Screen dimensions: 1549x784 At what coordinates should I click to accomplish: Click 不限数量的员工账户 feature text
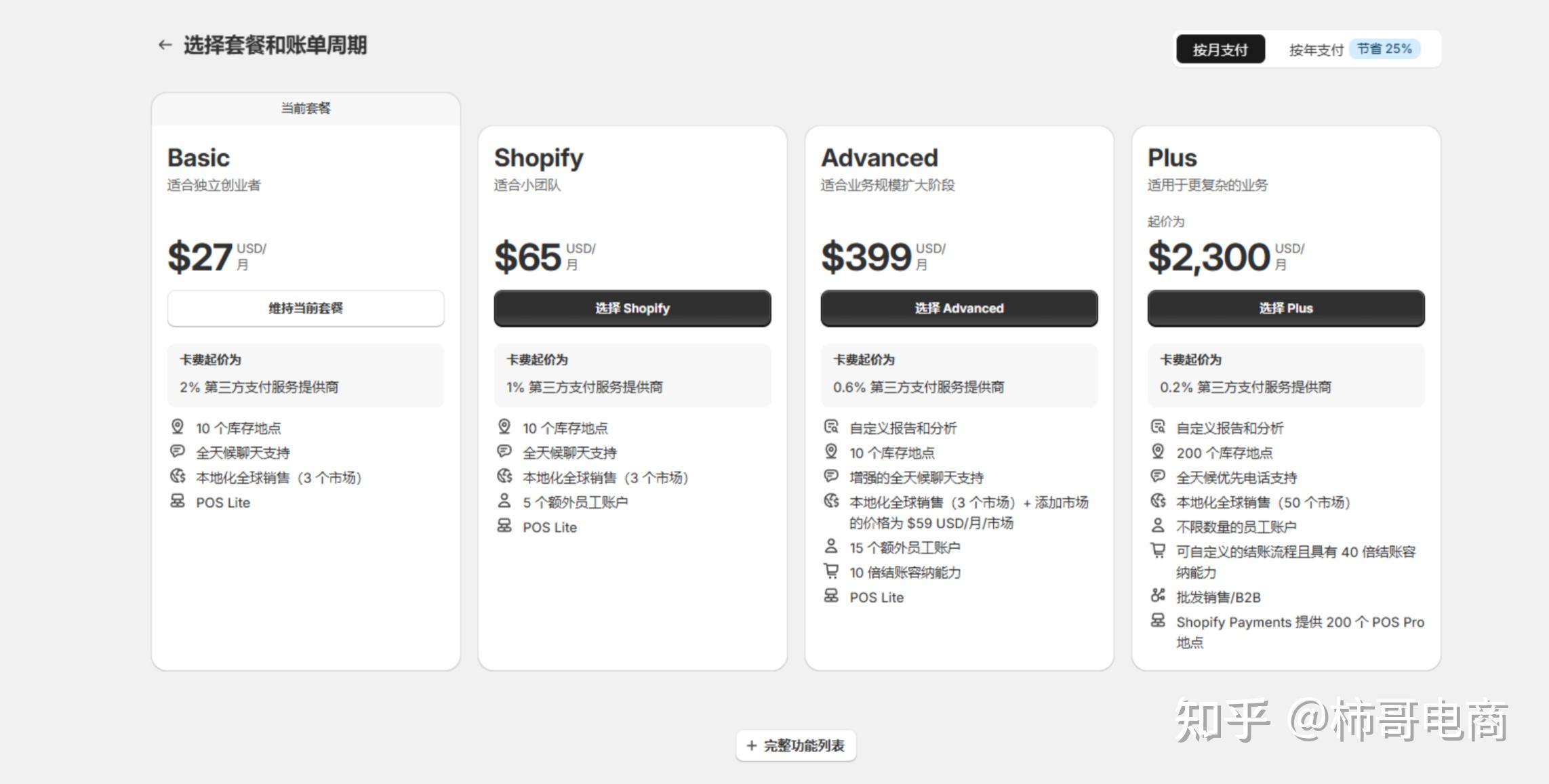(x=1236, y=527)
